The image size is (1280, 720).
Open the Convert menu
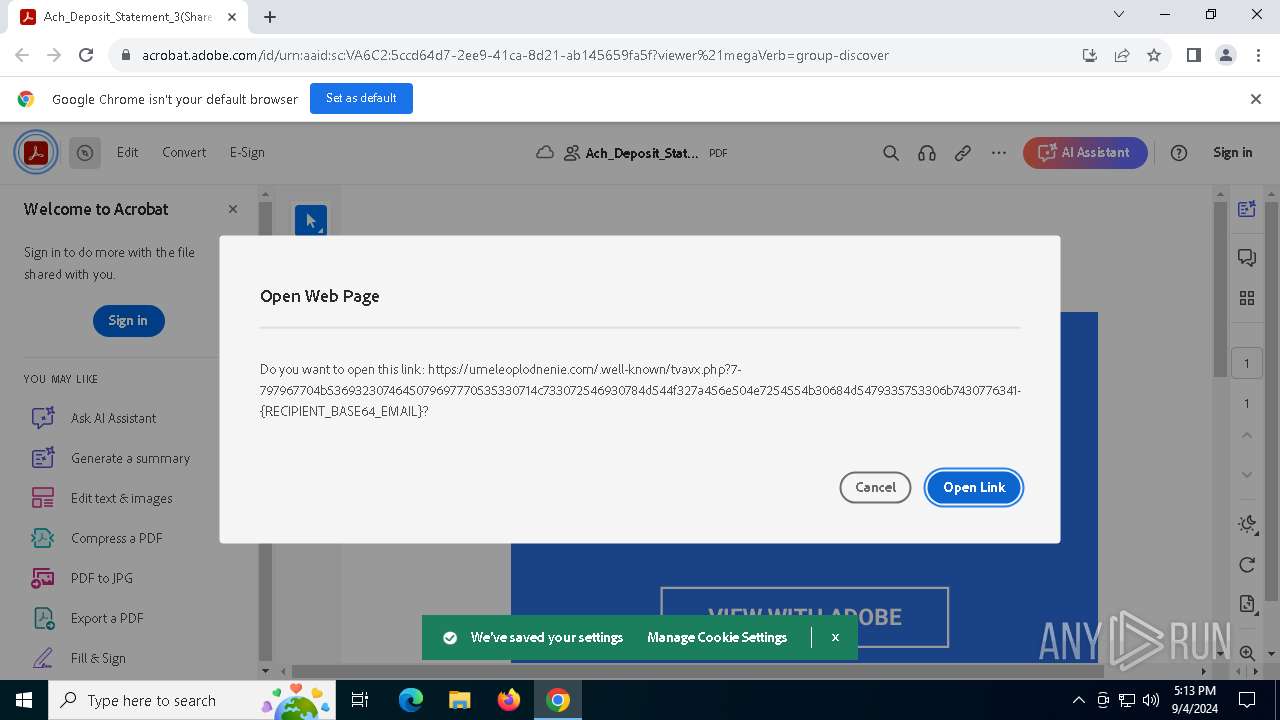(184, 152)
